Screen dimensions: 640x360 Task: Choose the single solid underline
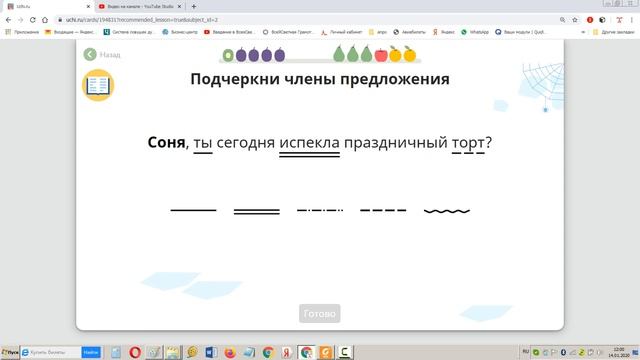click(193, 210)
